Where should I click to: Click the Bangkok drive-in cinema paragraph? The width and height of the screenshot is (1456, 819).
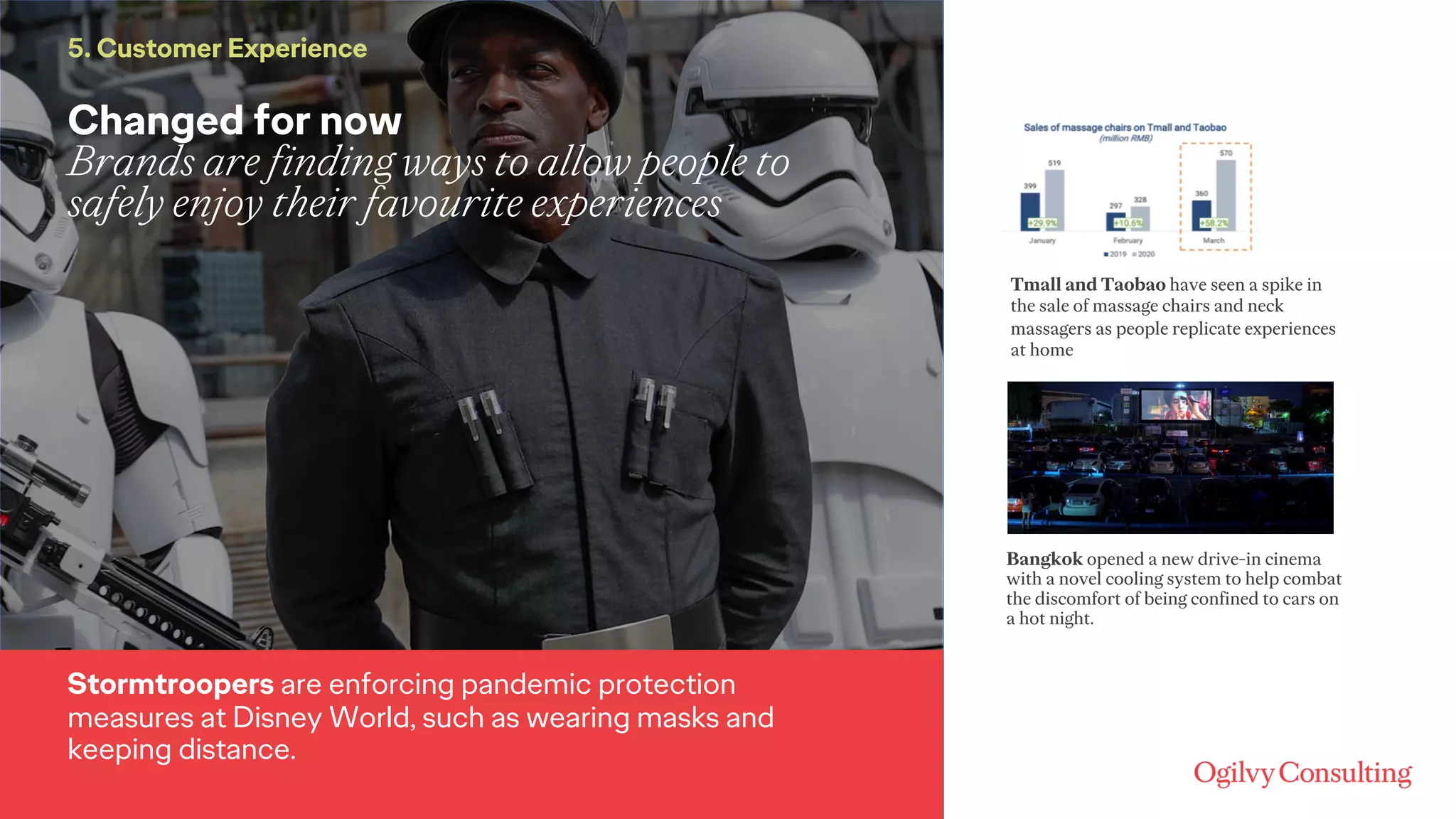click(1174, 589)
